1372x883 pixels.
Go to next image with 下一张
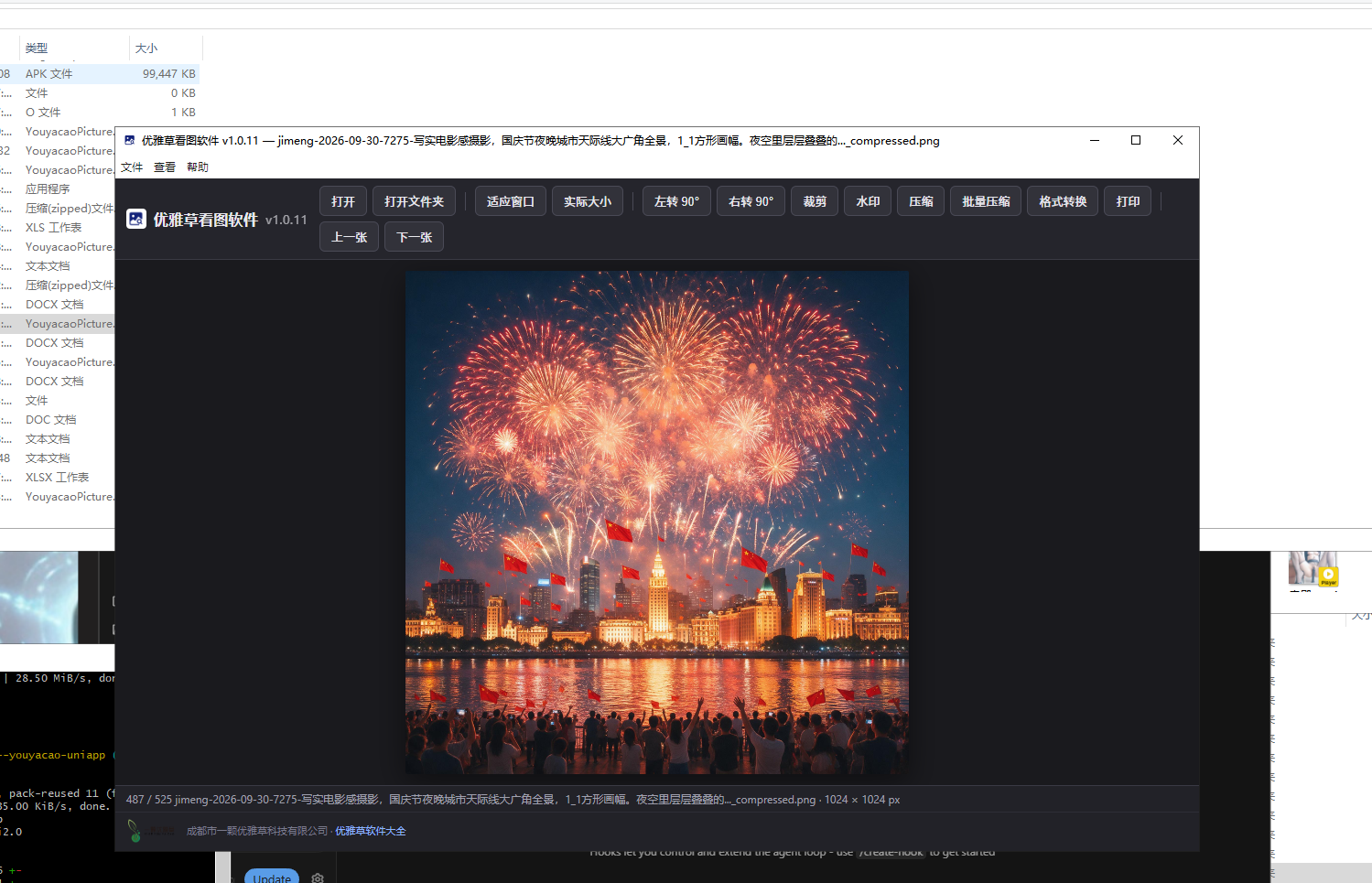[x=414, y=237]
